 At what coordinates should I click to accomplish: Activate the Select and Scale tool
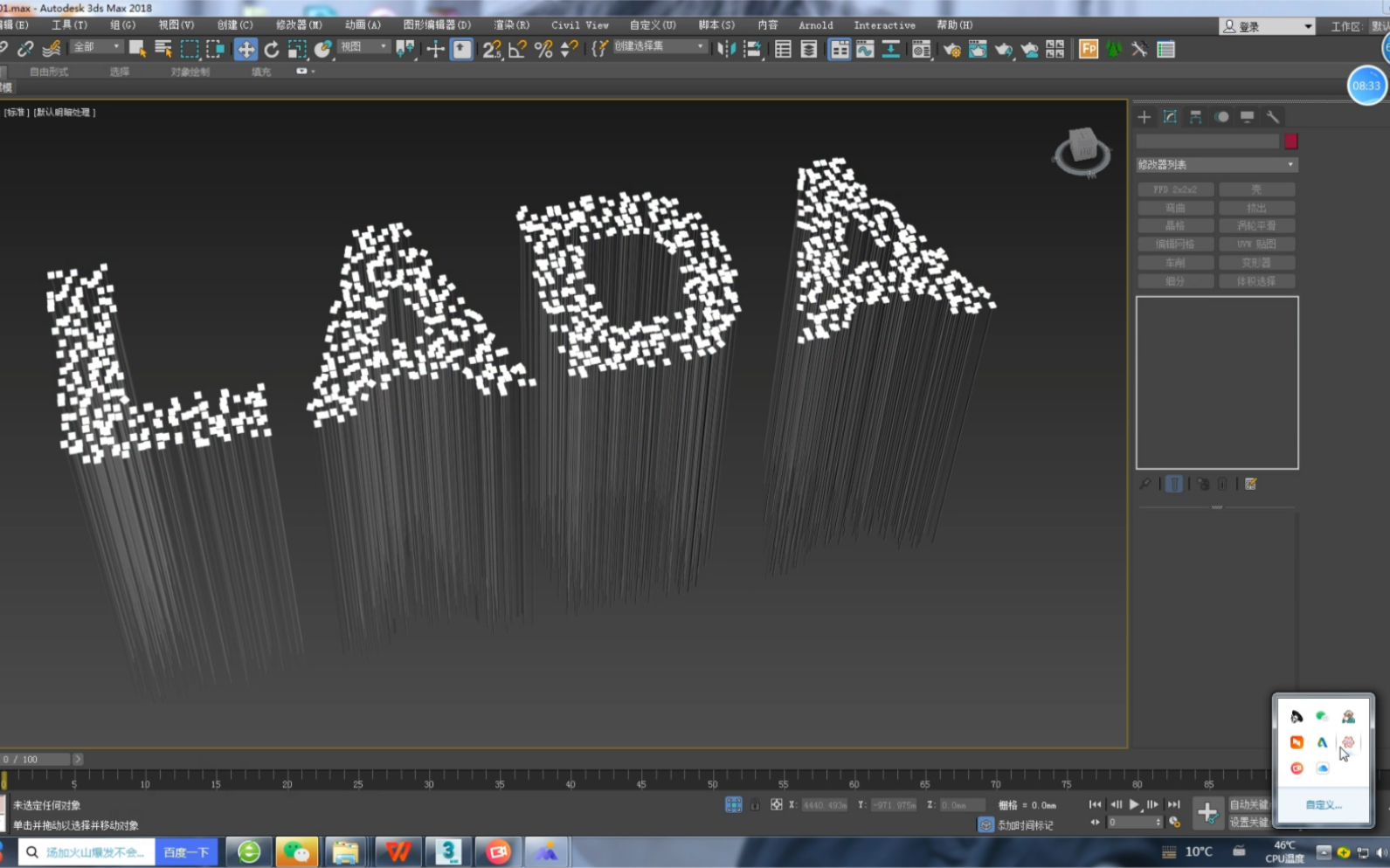[x=297, y=49]
